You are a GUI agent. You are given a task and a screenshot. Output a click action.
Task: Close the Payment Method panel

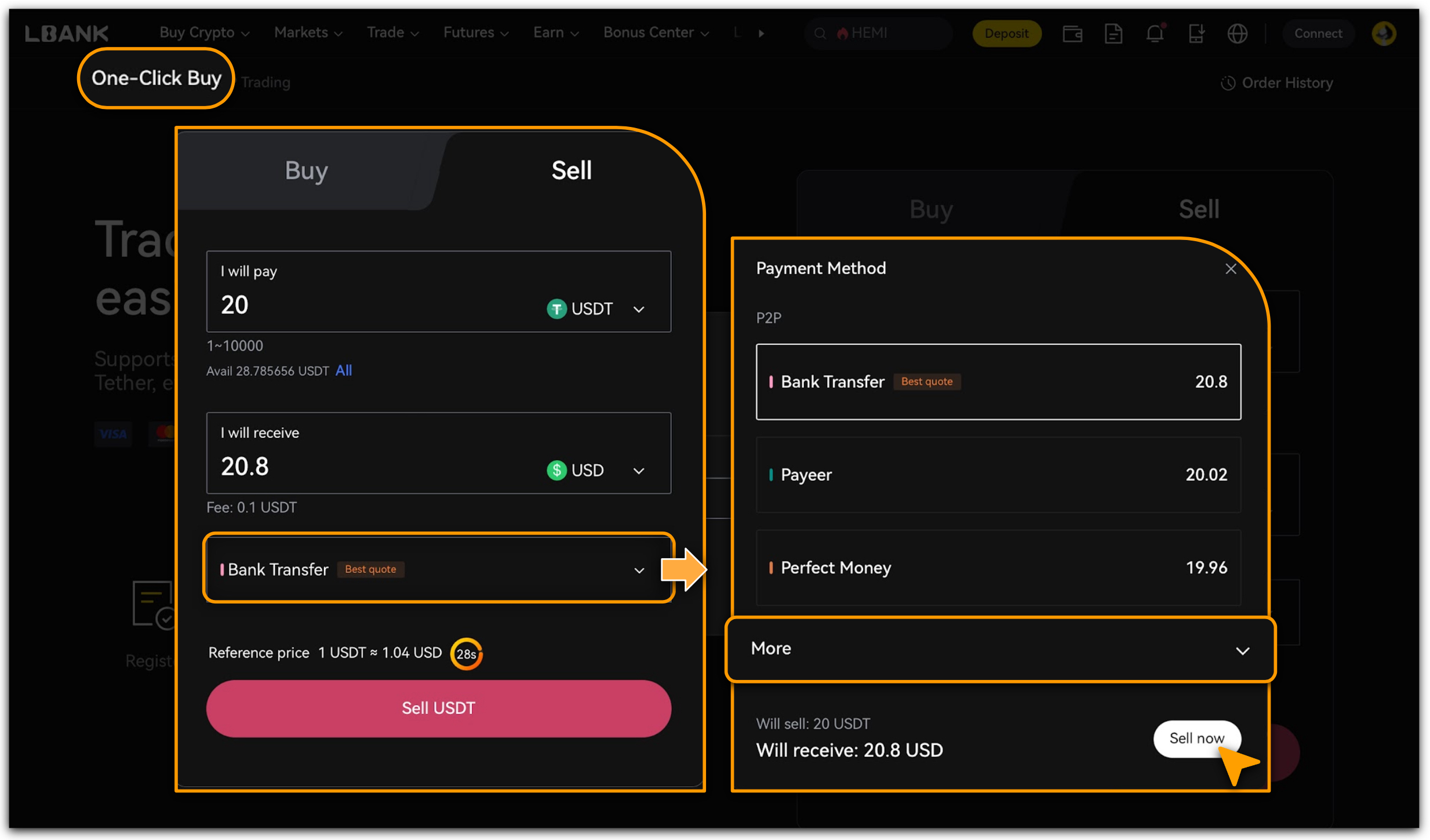[1231, 269]
